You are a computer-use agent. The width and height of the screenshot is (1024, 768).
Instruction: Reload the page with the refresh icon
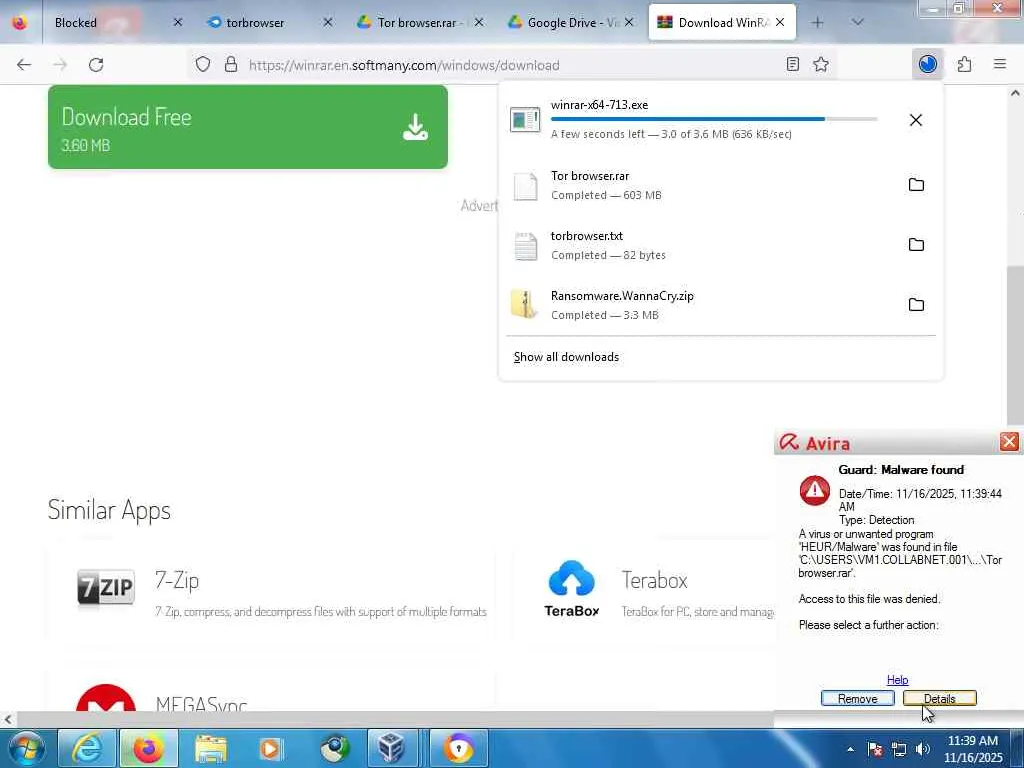(x=96, y=65)
